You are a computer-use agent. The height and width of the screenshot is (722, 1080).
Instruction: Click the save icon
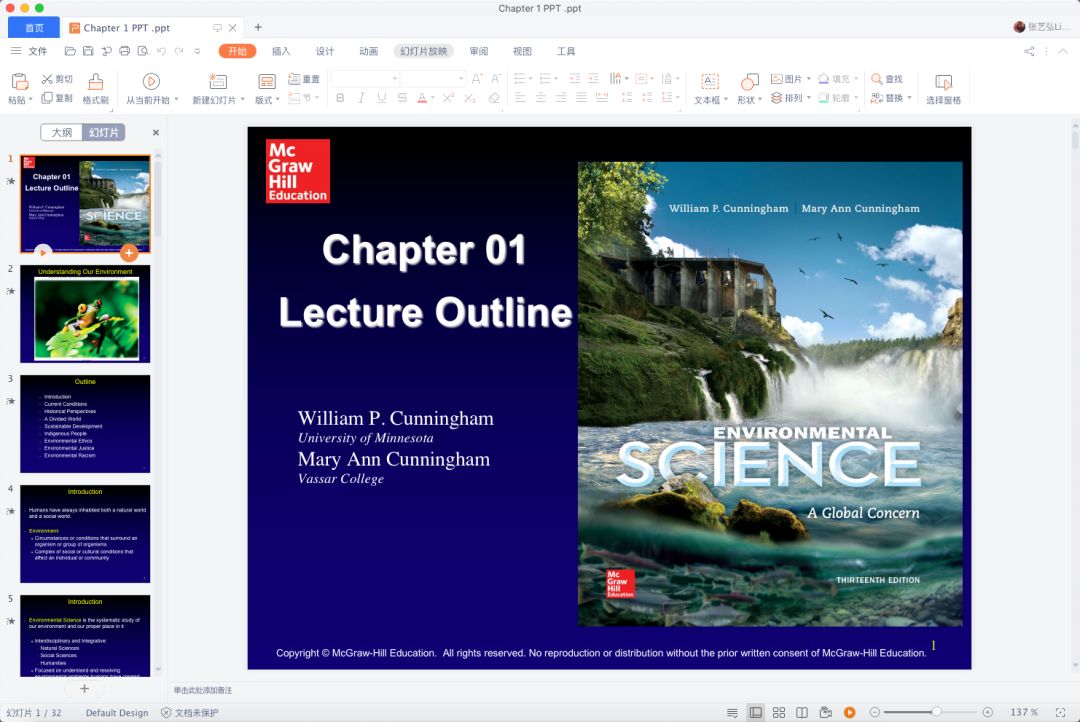point(88,51)
